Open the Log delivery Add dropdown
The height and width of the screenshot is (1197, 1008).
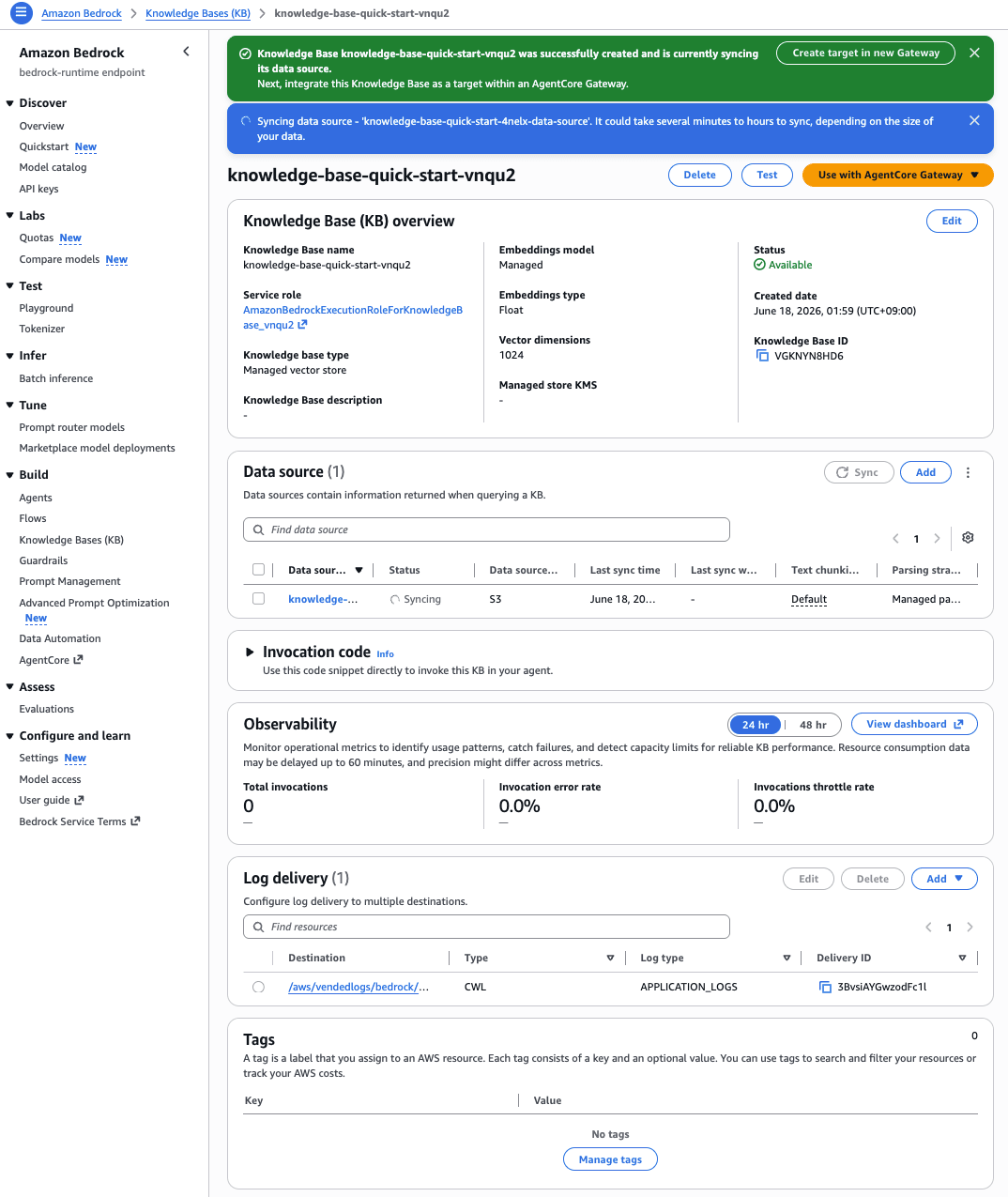click(944, 879)
